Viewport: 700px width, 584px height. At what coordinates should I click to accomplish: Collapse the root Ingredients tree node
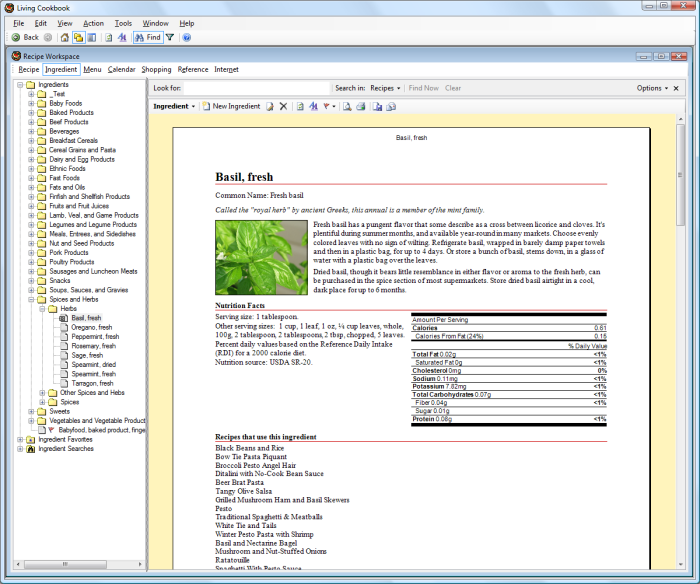click(x=20, y=85)
